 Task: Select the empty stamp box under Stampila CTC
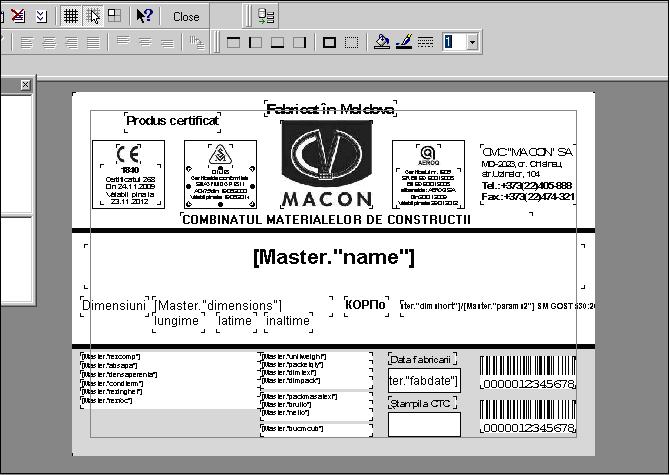[424, 424]
